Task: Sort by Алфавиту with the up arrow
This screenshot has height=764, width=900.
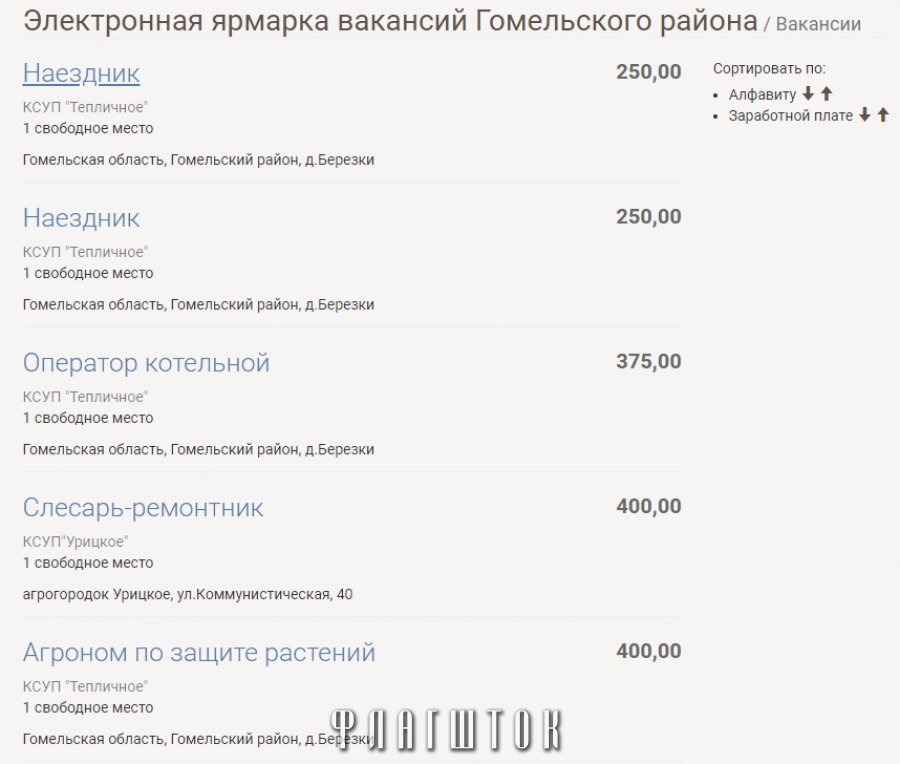Action: click(826, 94)
